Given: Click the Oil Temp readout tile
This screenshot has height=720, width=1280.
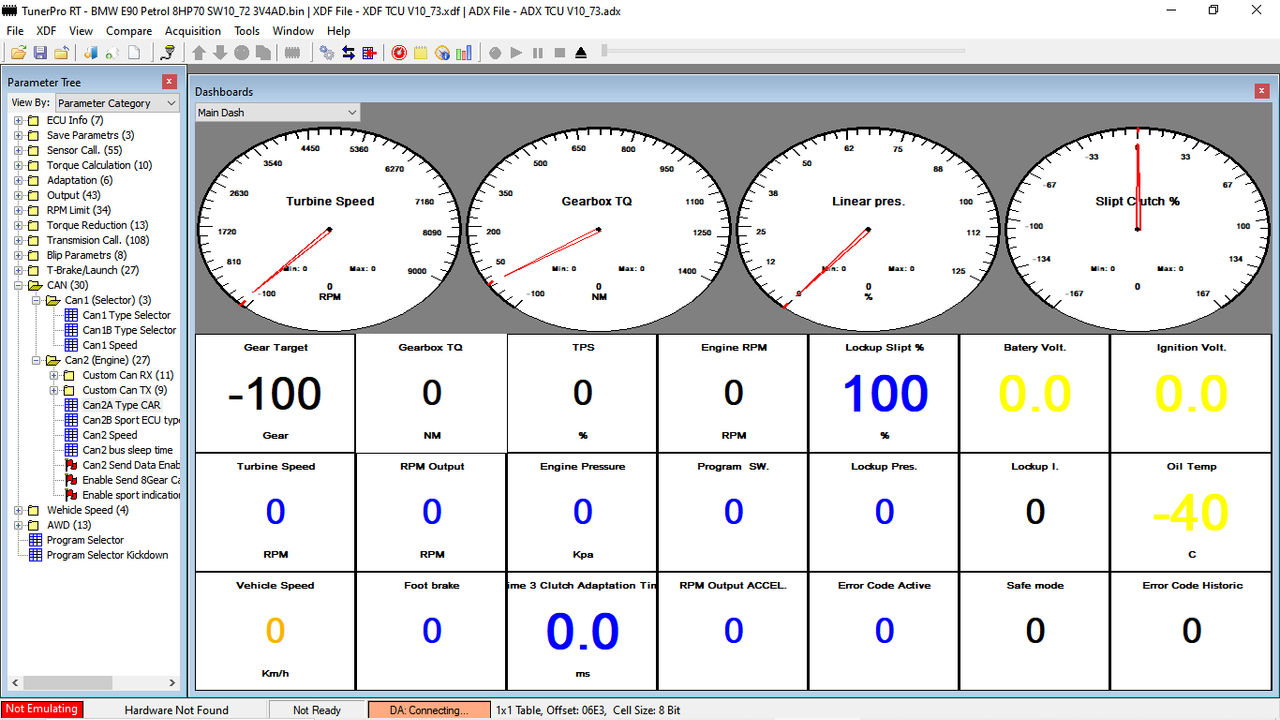Looking at the screenshot, I should coord(1190,512).
